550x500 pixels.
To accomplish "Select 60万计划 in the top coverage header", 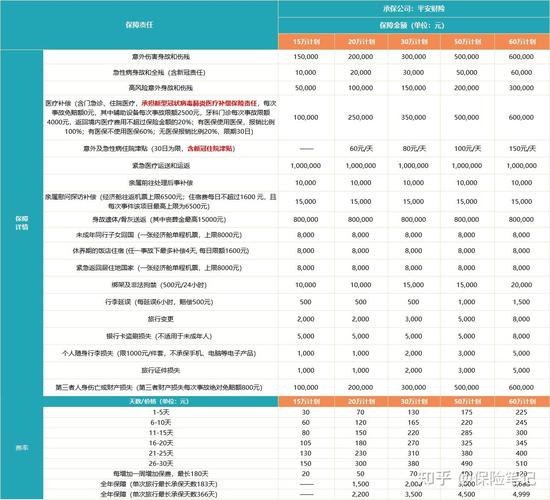I will (x=522, y=42).
